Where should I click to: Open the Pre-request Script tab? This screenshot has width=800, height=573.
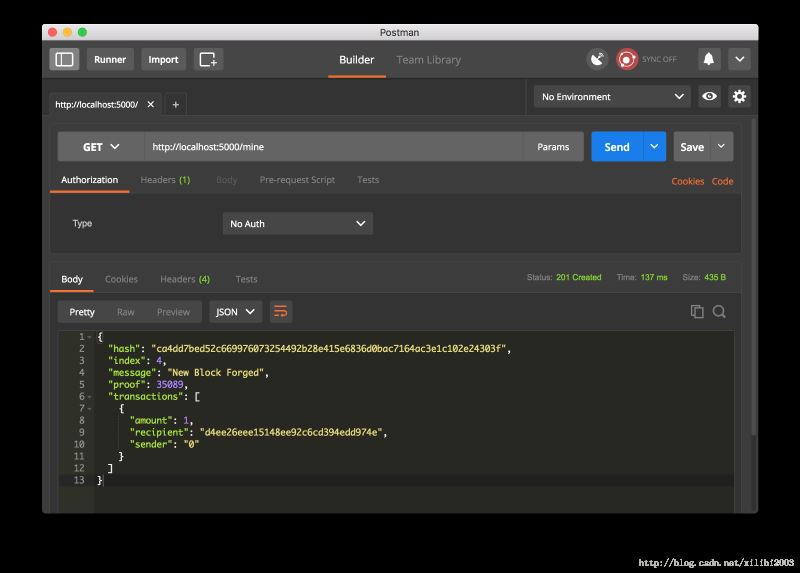[x=297, y=180]
